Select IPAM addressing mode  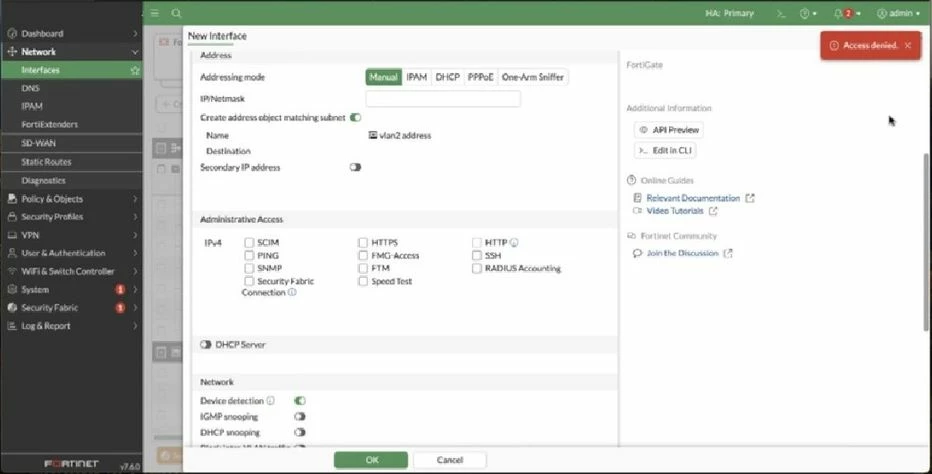[x=417, y=77]
